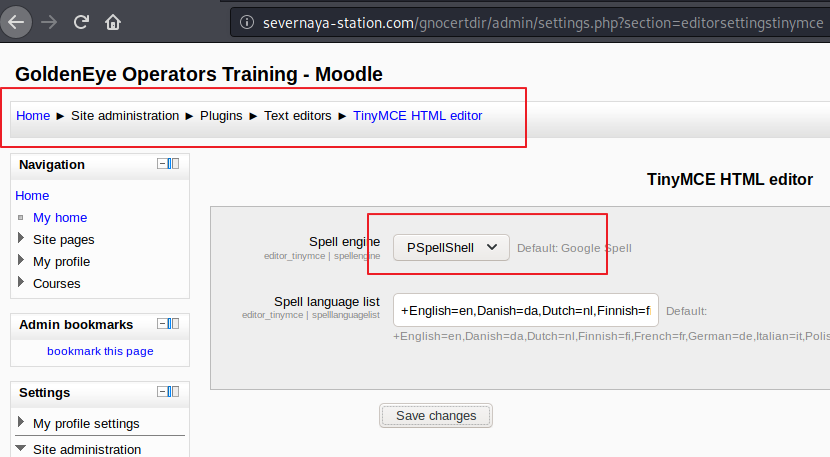Open the My home navigation link

pos(60,217)
